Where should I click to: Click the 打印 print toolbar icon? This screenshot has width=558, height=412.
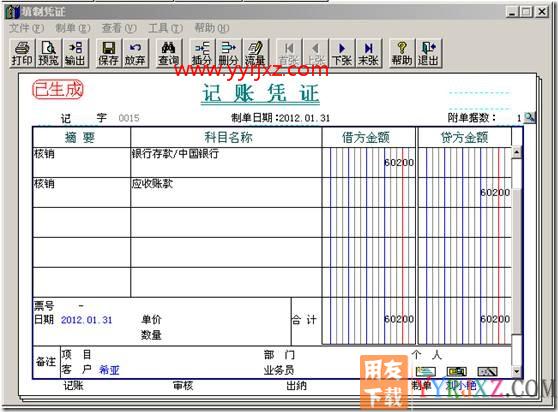click(x=22, y=53)
